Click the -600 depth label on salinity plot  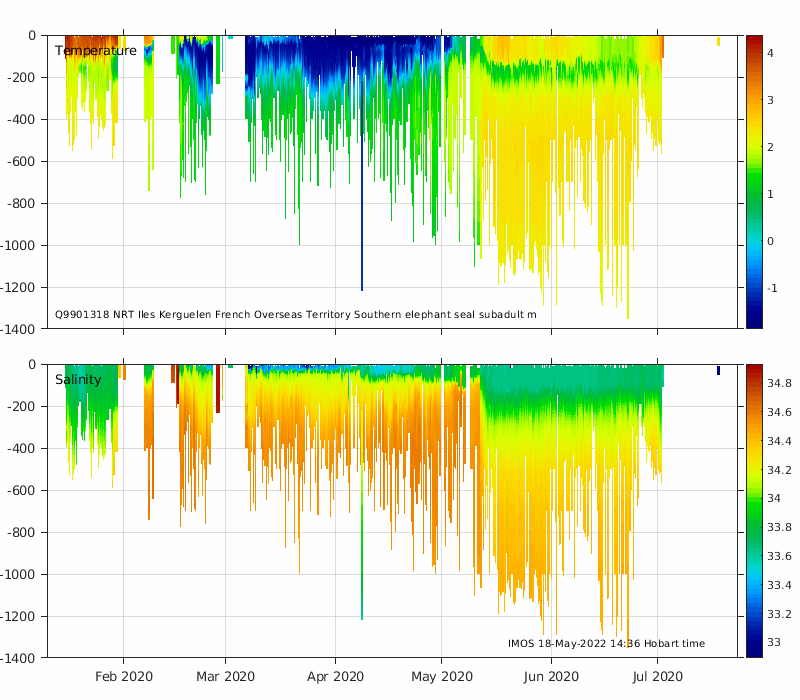pyautogui.click(x=21, y=491)
